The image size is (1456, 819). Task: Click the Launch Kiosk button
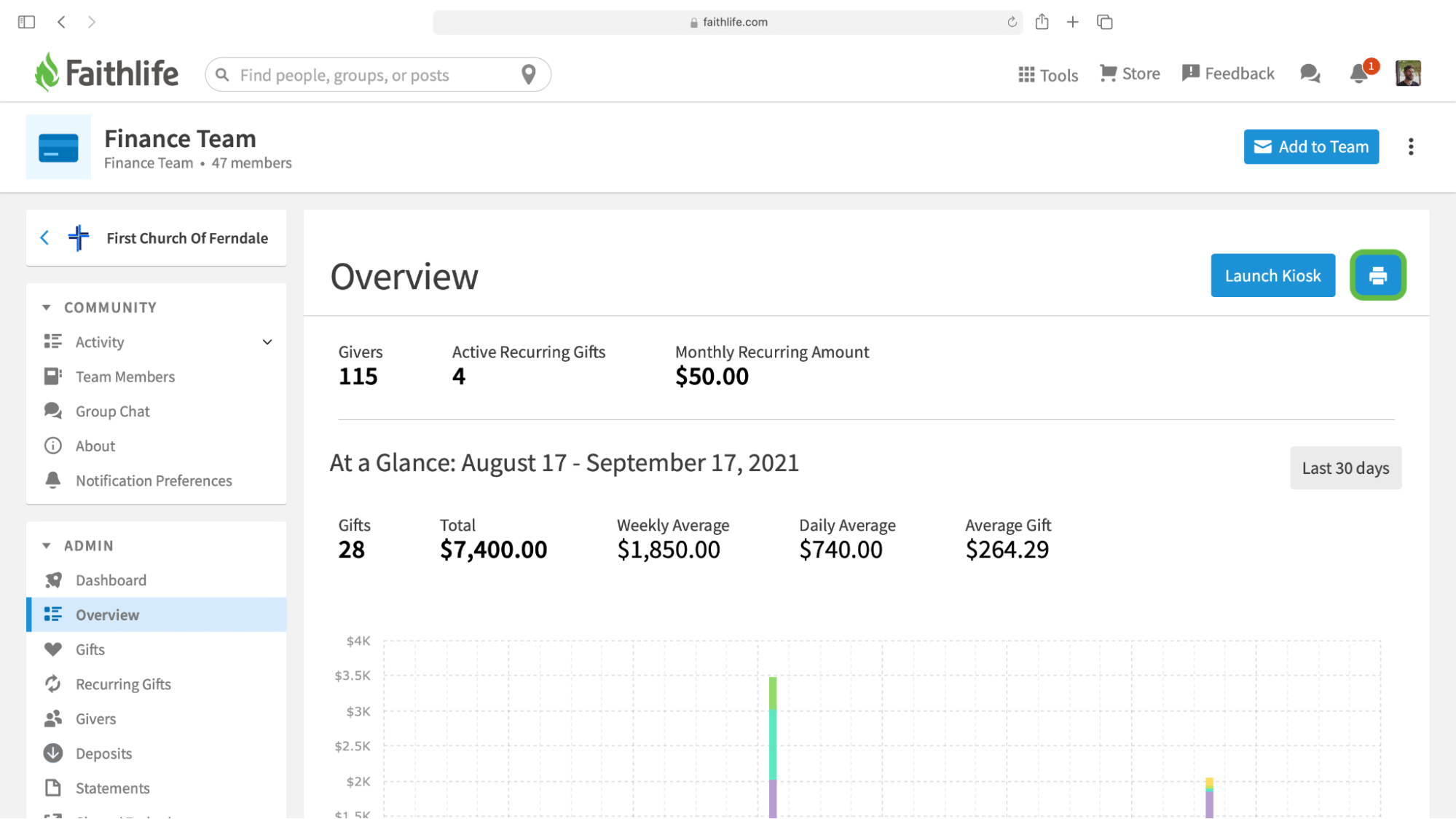point(1272,276)
